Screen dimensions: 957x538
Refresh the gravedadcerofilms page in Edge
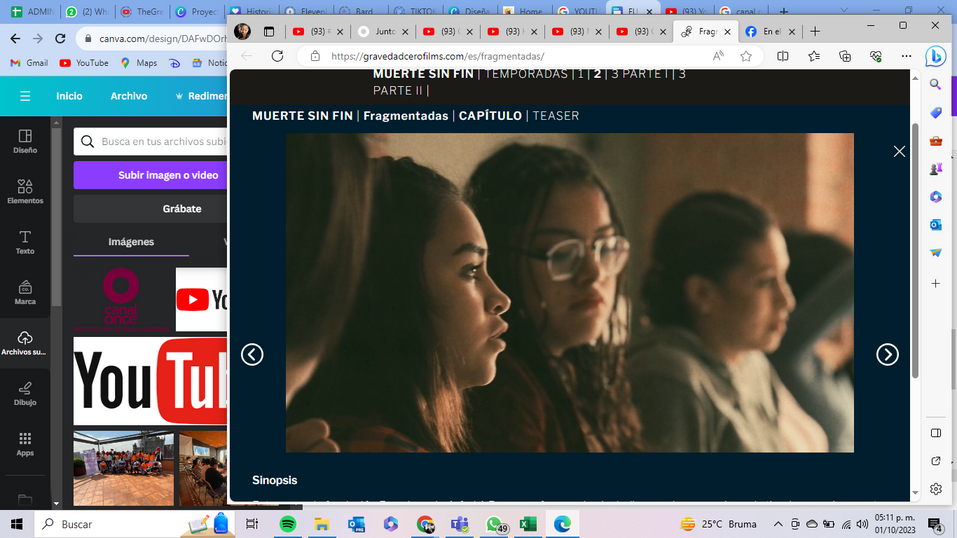[277, 56]
